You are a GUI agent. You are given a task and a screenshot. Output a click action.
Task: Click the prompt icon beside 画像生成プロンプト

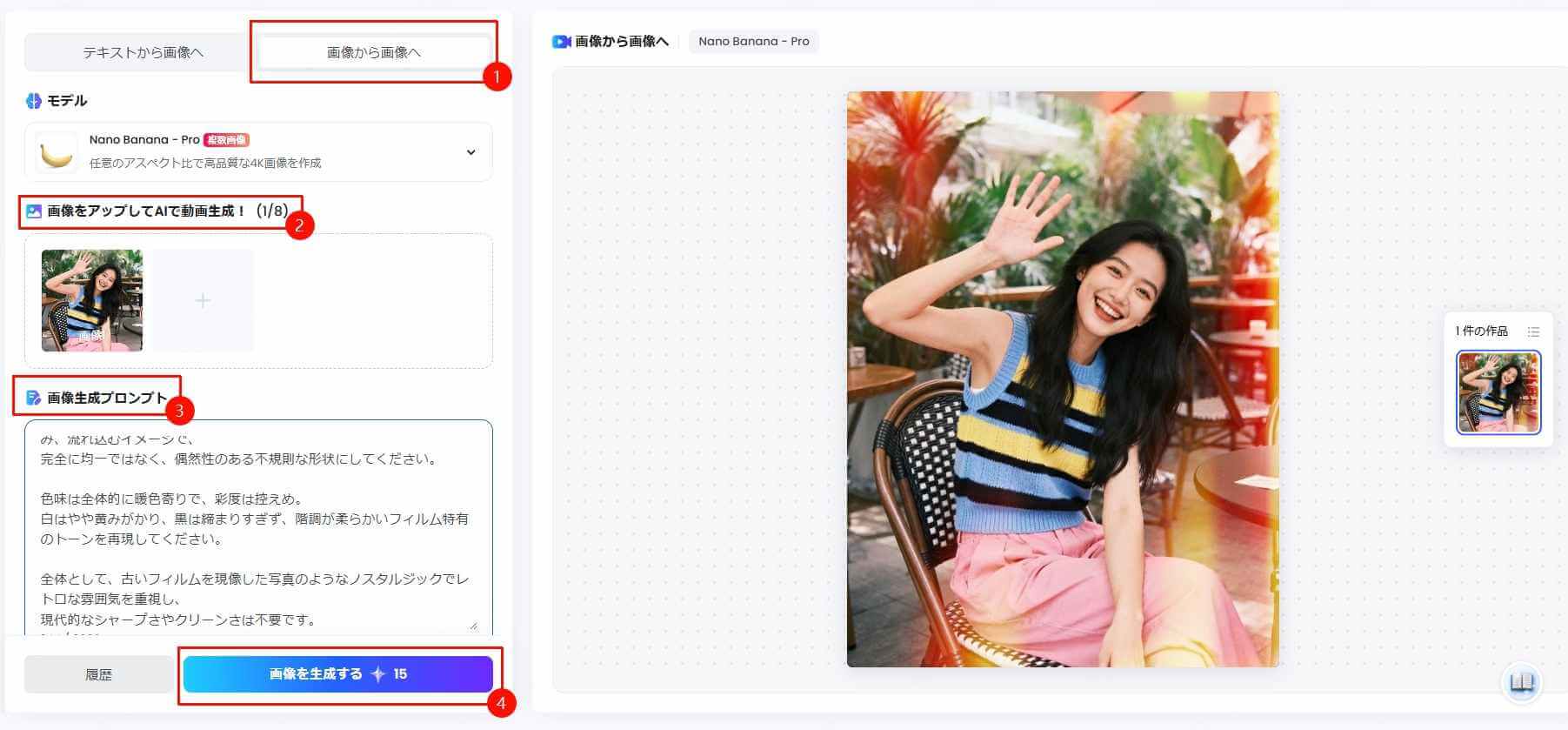(34, 398)
